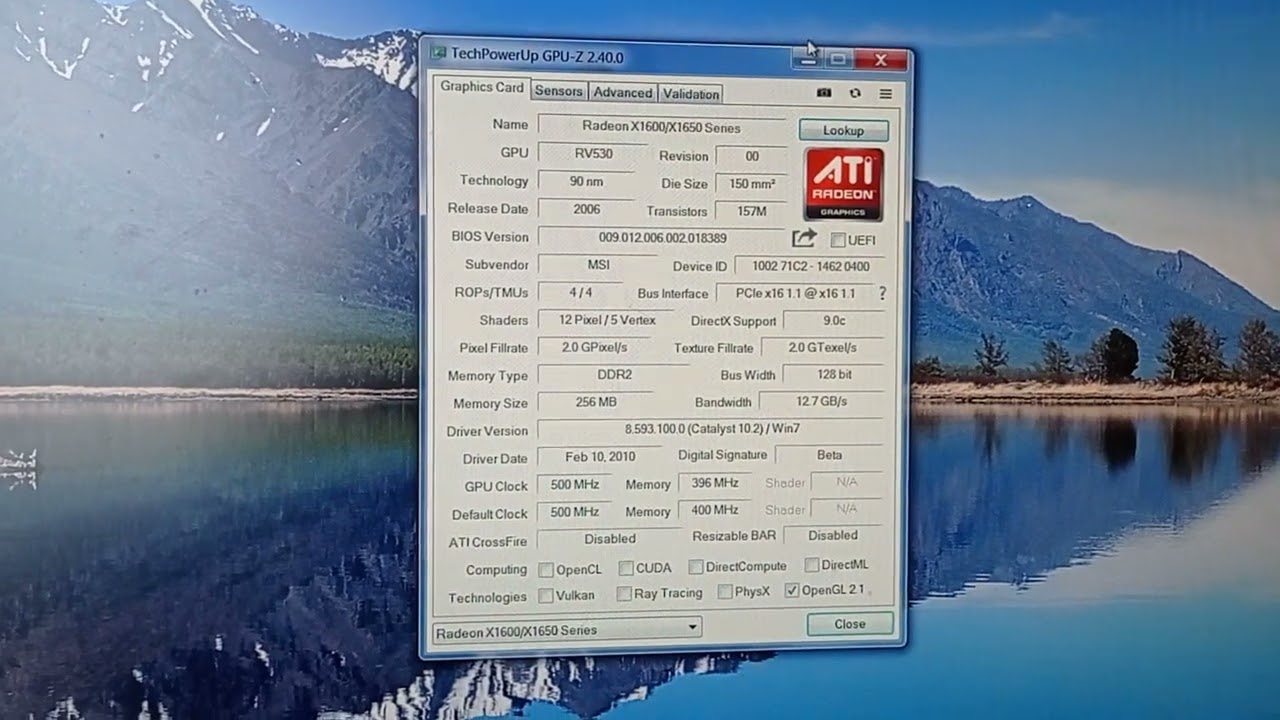Switch to the Sensors tab
1280x720 pixels.
(558, 91)
